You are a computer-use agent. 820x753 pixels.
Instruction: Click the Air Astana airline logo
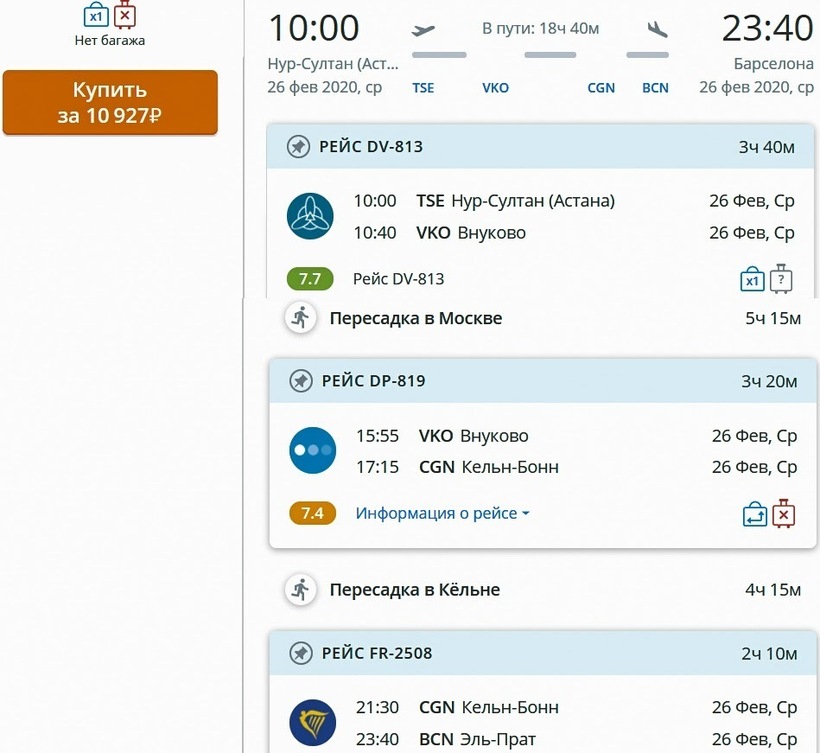tap(310, 216)
